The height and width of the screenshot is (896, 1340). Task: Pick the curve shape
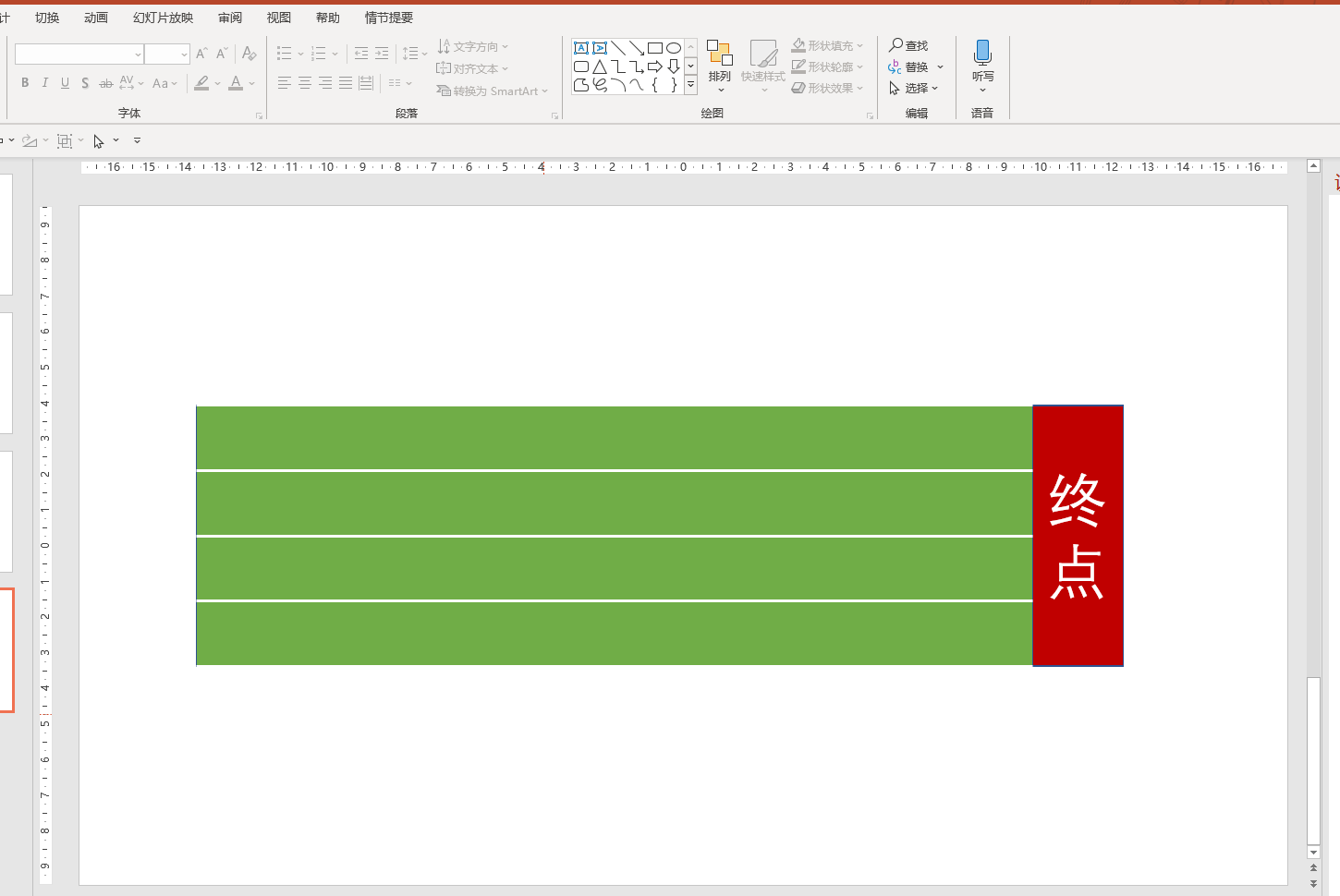coord(637,85)
